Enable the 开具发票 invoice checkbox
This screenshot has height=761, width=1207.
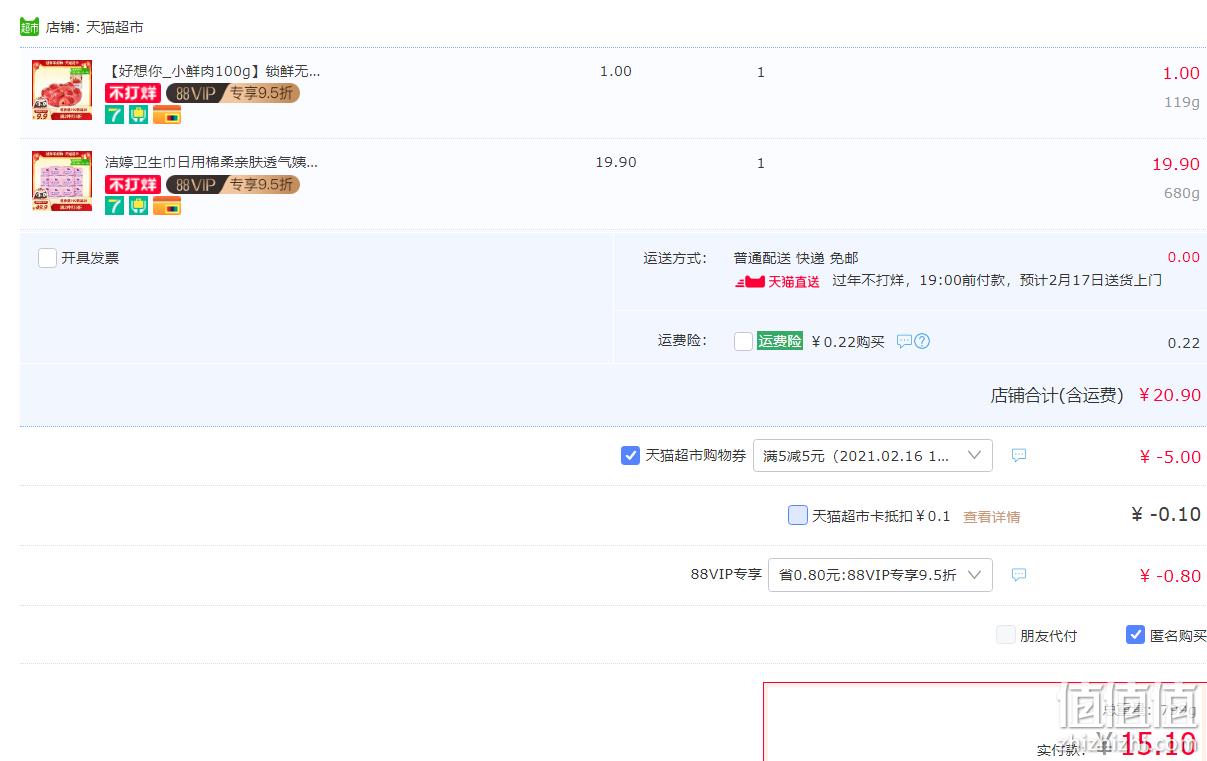(47, 258)
